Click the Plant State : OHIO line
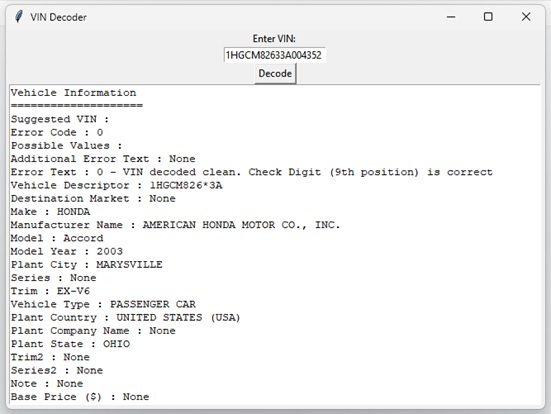The width and height of the screenshot is (551, 414). [70, 344]
